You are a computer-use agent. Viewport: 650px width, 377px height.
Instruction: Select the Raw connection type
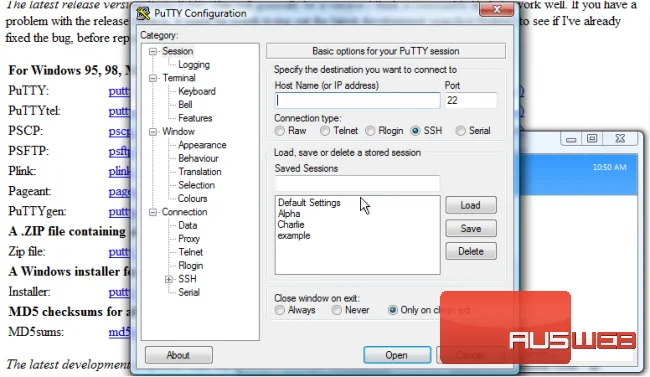pos(280,131)
